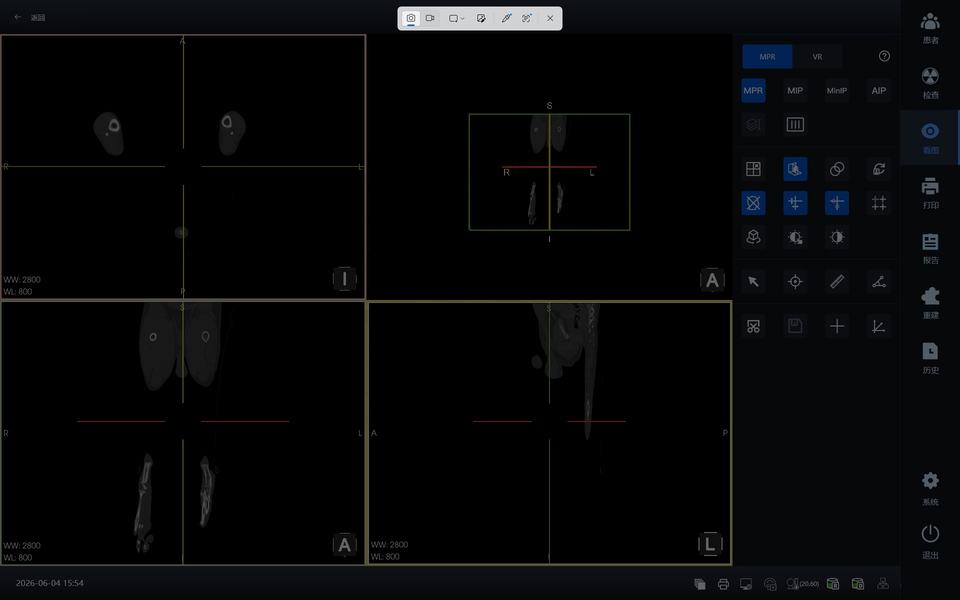Click the 2026-06-04 15:54 timestamp
The width and height of the screenshot is (960, 600).
tap(50, 583)
